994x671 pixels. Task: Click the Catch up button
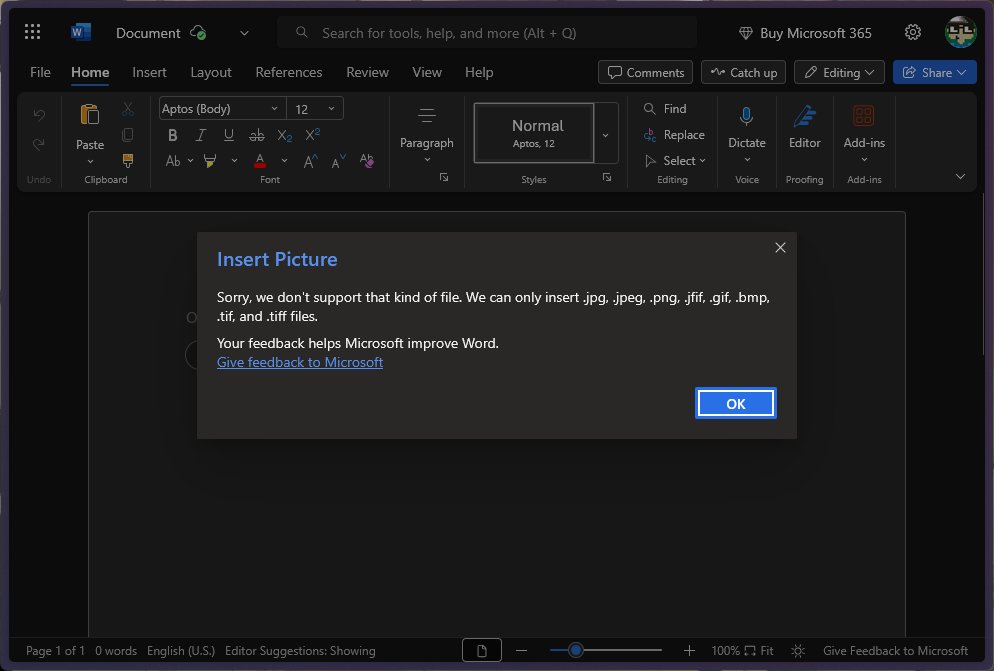(743, 72)
